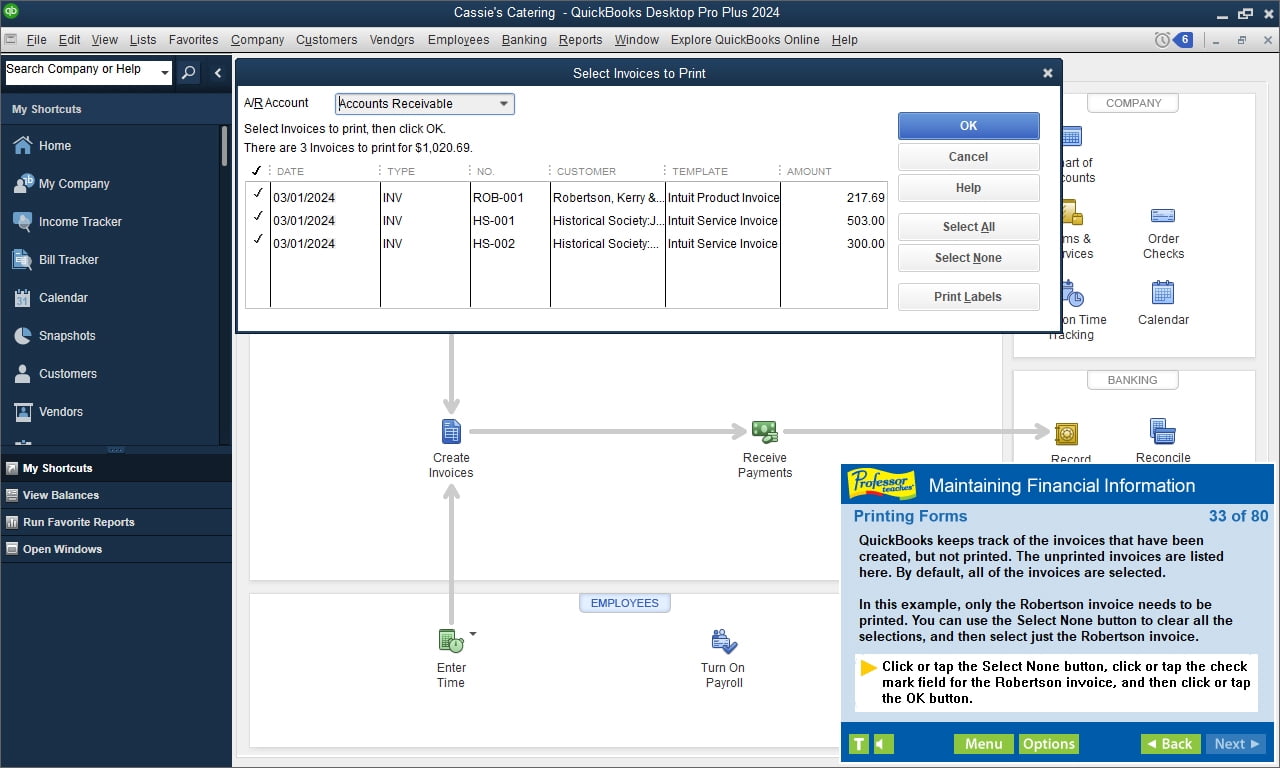Uncheck the ROB-001 invoice check mark
1280x768 pixels.
258,195
